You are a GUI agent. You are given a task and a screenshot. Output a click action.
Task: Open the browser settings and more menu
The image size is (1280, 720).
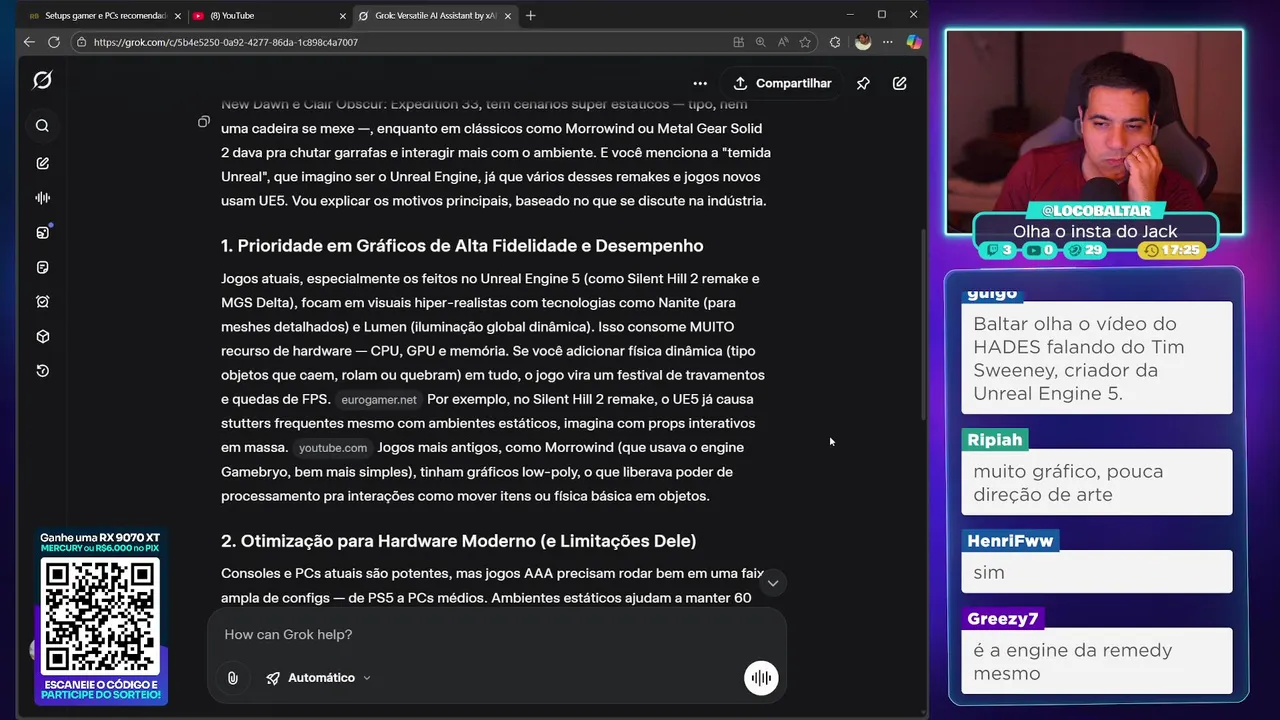click(888, 42)
